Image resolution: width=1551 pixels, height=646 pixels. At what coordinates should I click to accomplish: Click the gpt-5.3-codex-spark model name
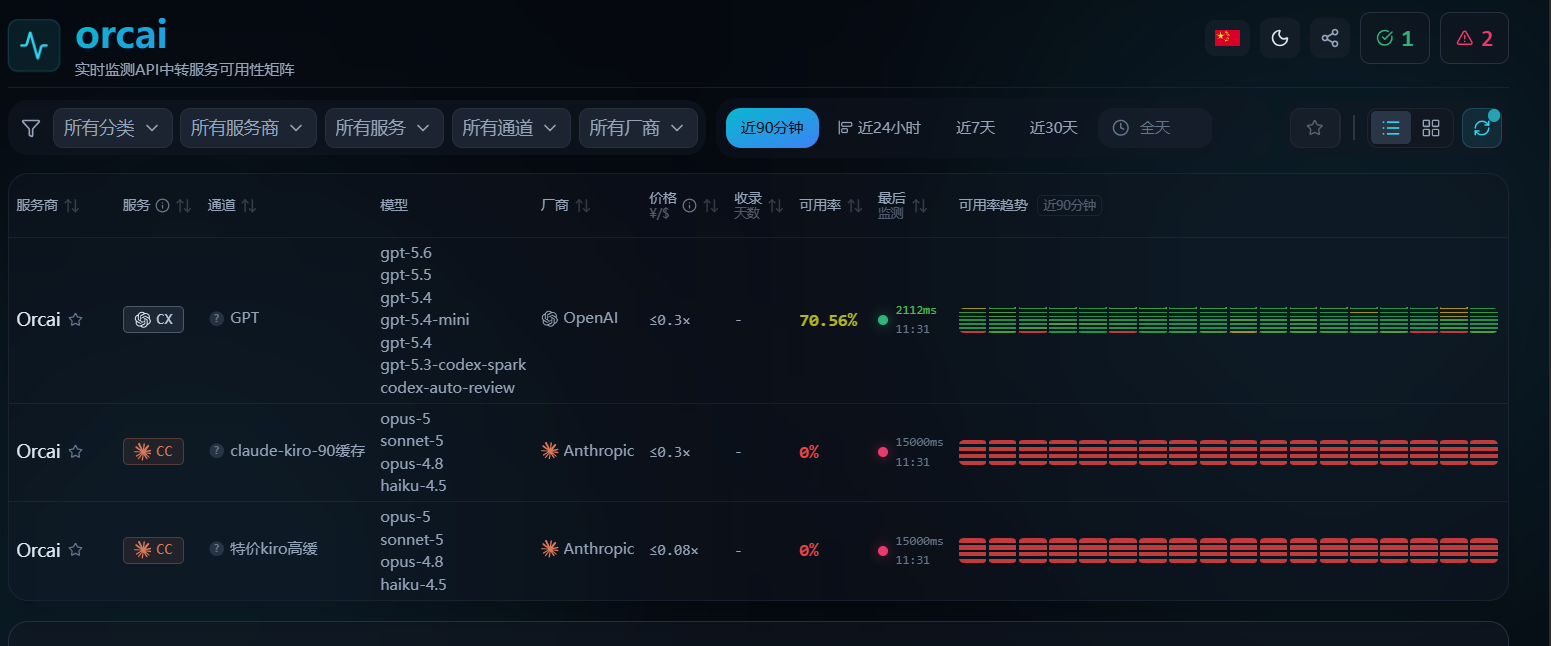tap(453, 364)
